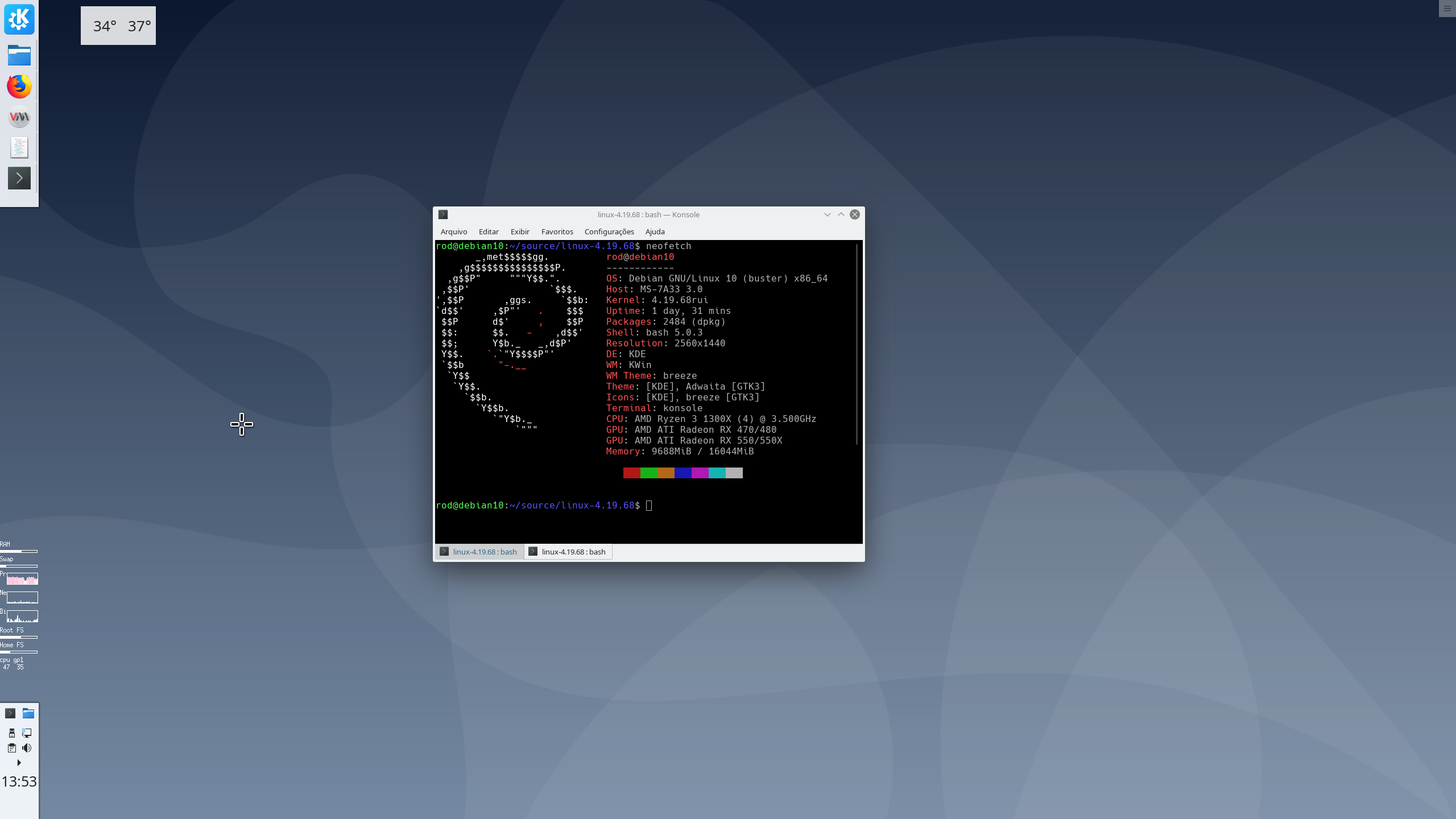Image resolution: width=1456 pixels, height=819 pixels.
Task: Open the KDE application launcher
Action: 19,19
